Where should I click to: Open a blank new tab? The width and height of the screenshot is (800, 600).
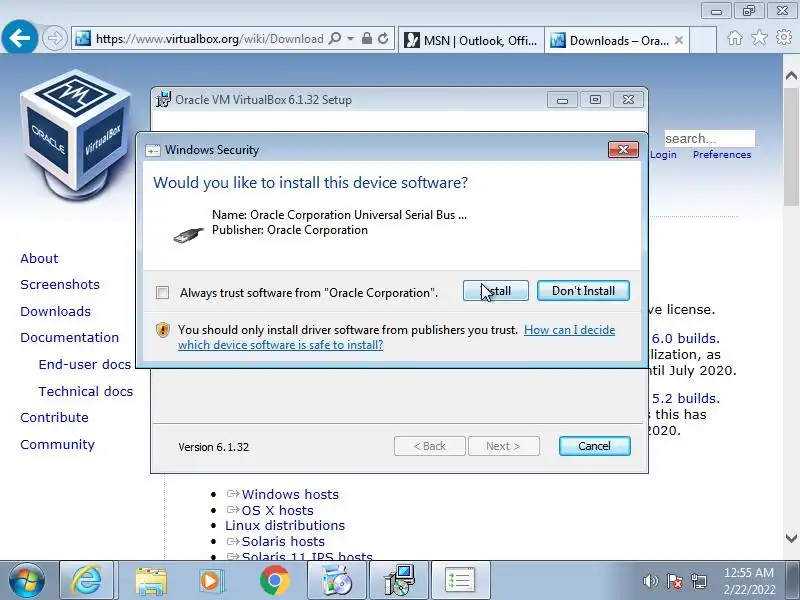703,40
